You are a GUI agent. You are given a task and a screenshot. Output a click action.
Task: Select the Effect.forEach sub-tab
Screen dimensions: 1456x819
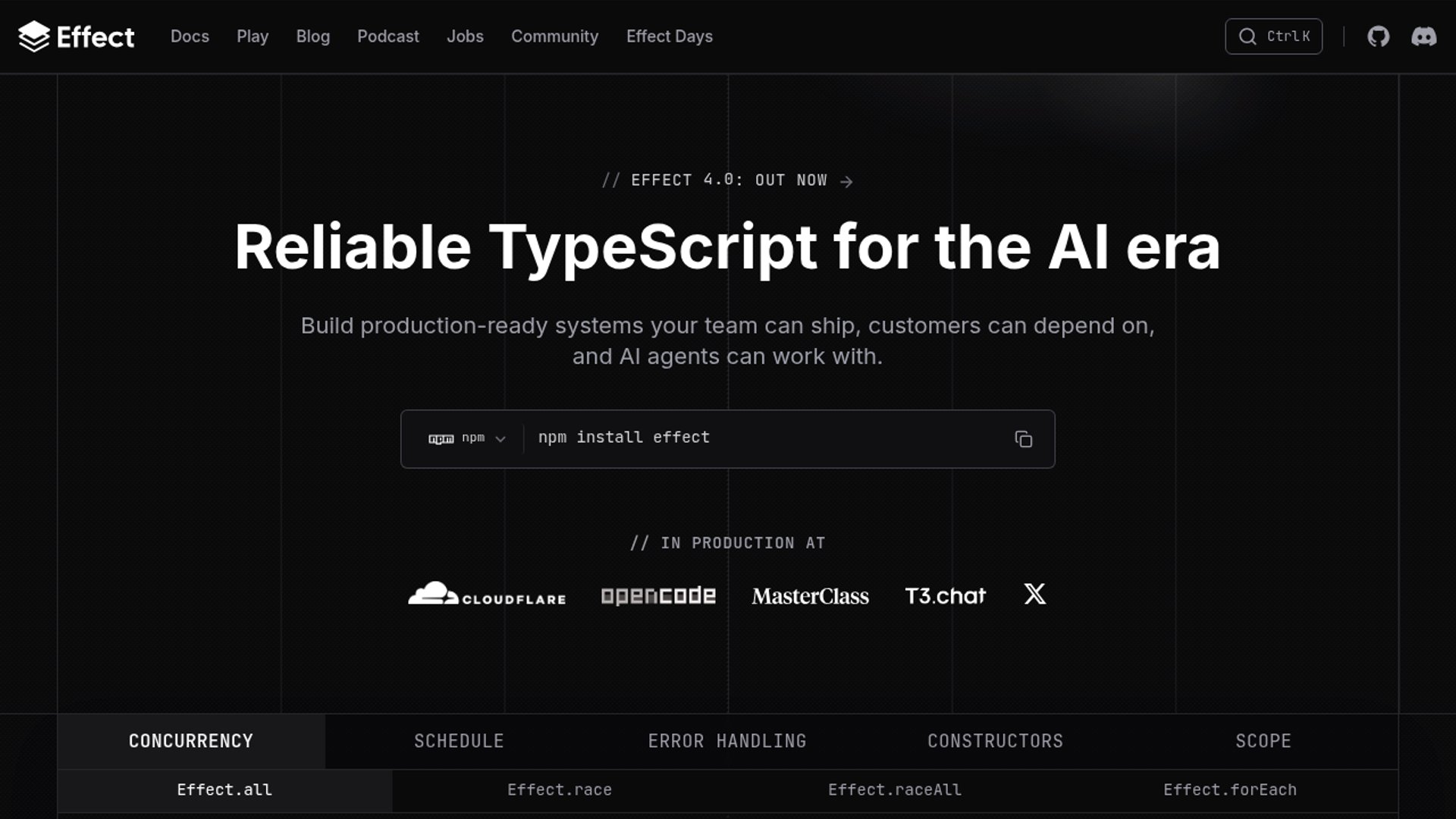1230,790
